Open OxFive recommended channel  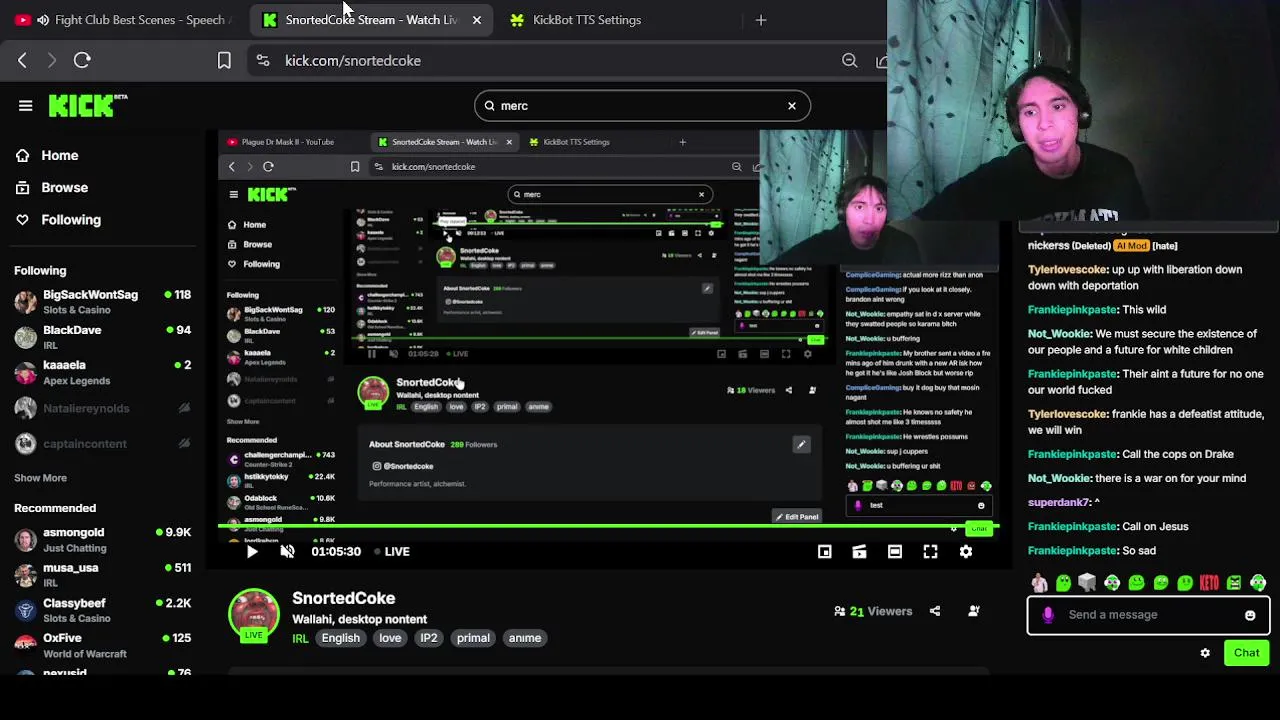click(x=102, y=645)
